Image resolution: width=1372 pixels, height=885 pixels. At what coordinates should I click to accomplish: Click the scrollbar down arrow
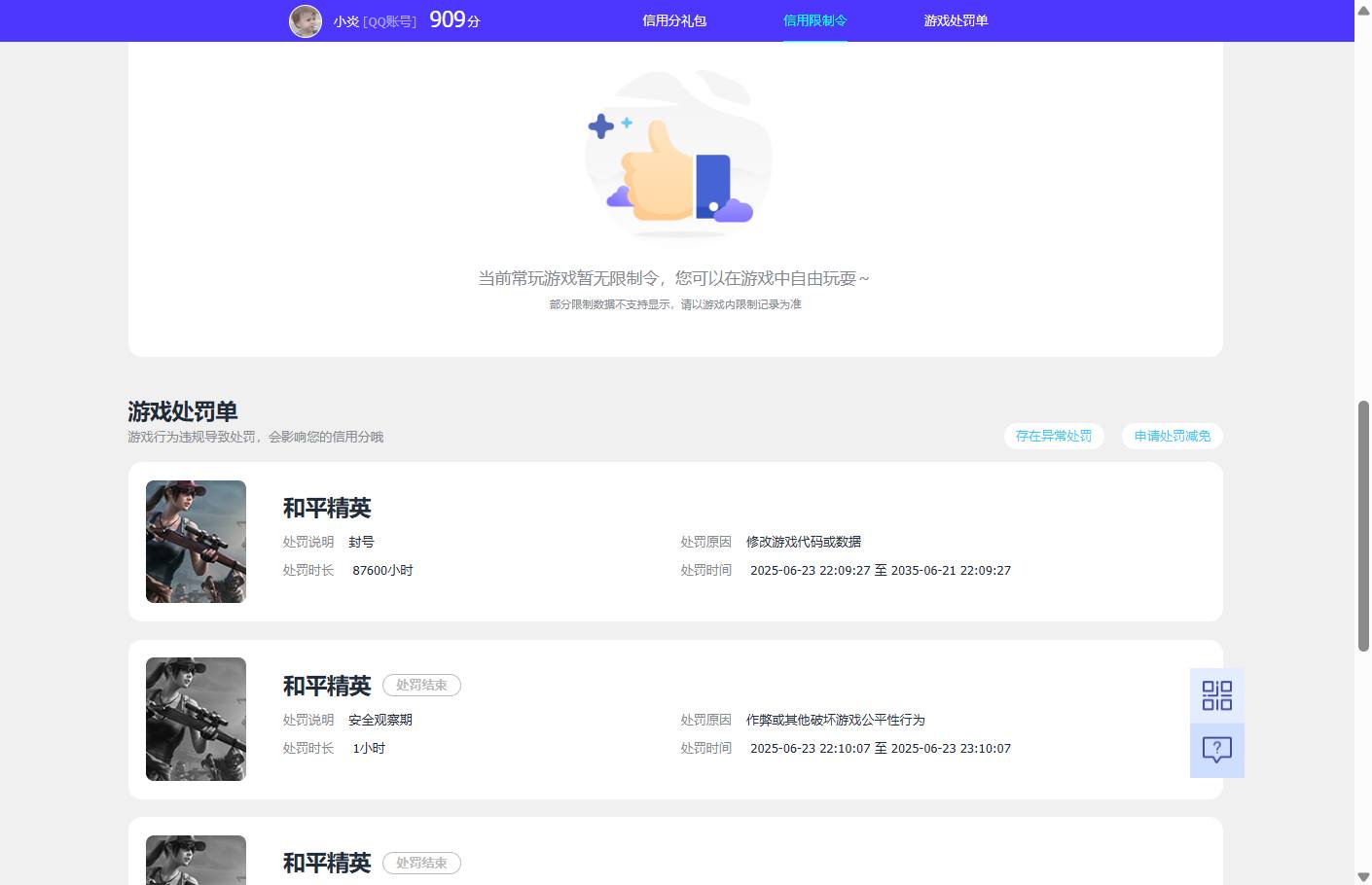click(1363, 875)
